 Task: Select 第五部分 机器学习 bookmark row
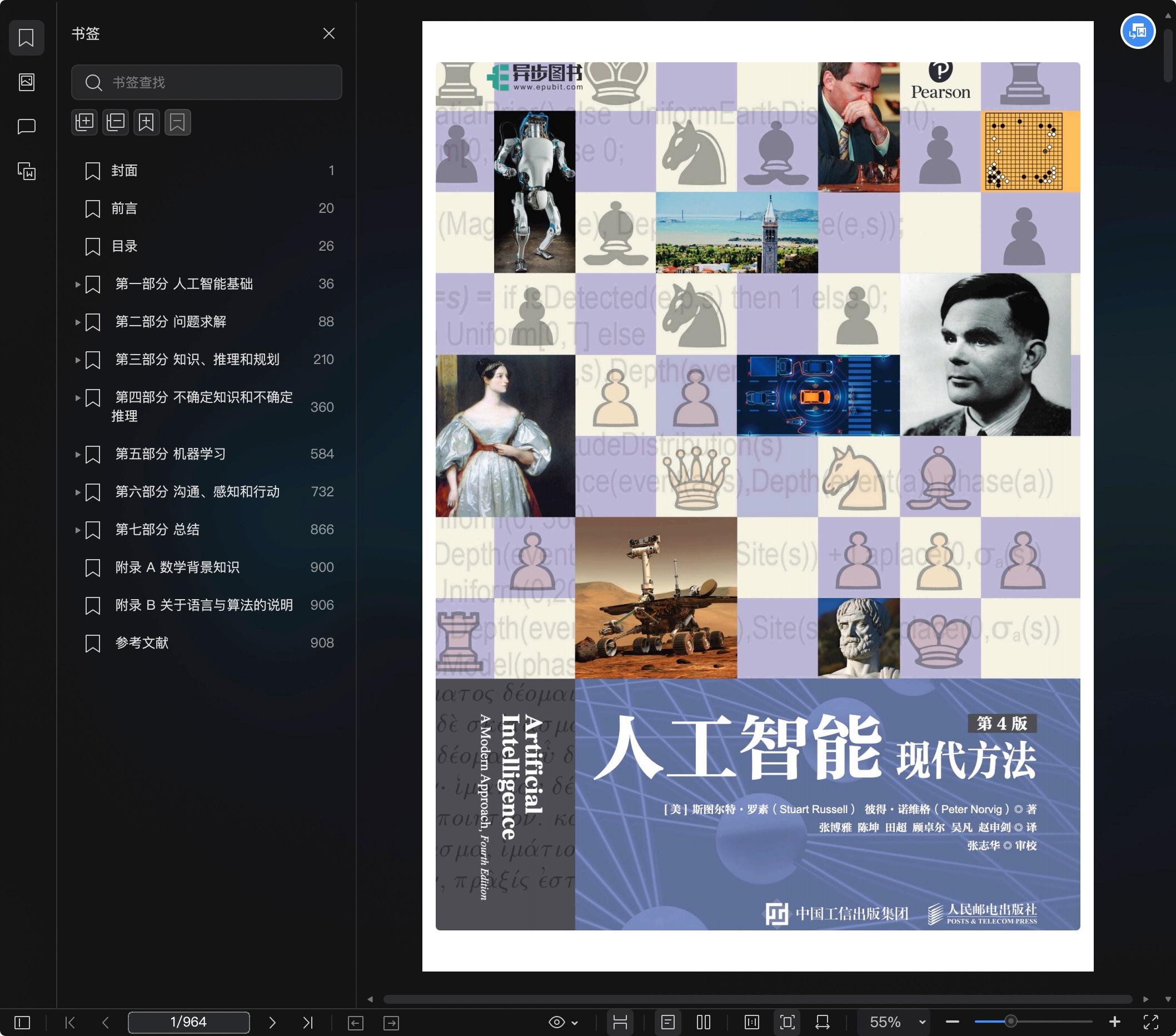tap(207, 455)
